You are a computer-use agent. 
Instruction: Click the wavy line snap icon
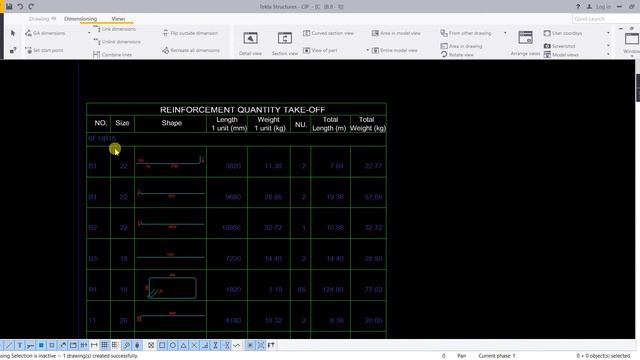[x=236, y=345]
